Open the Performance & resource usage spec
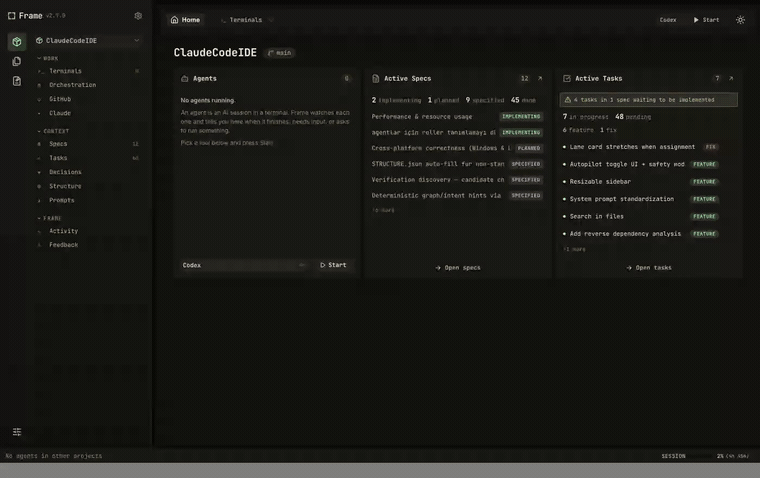The image size is (760, 478). pyautogui.click(x=457, y=117)
